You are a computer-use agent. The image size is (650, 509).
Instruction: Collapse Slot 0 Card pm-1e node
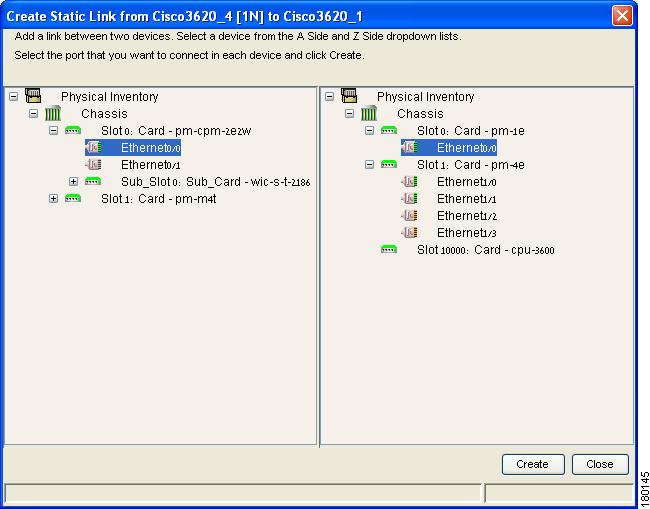(369, 131)
